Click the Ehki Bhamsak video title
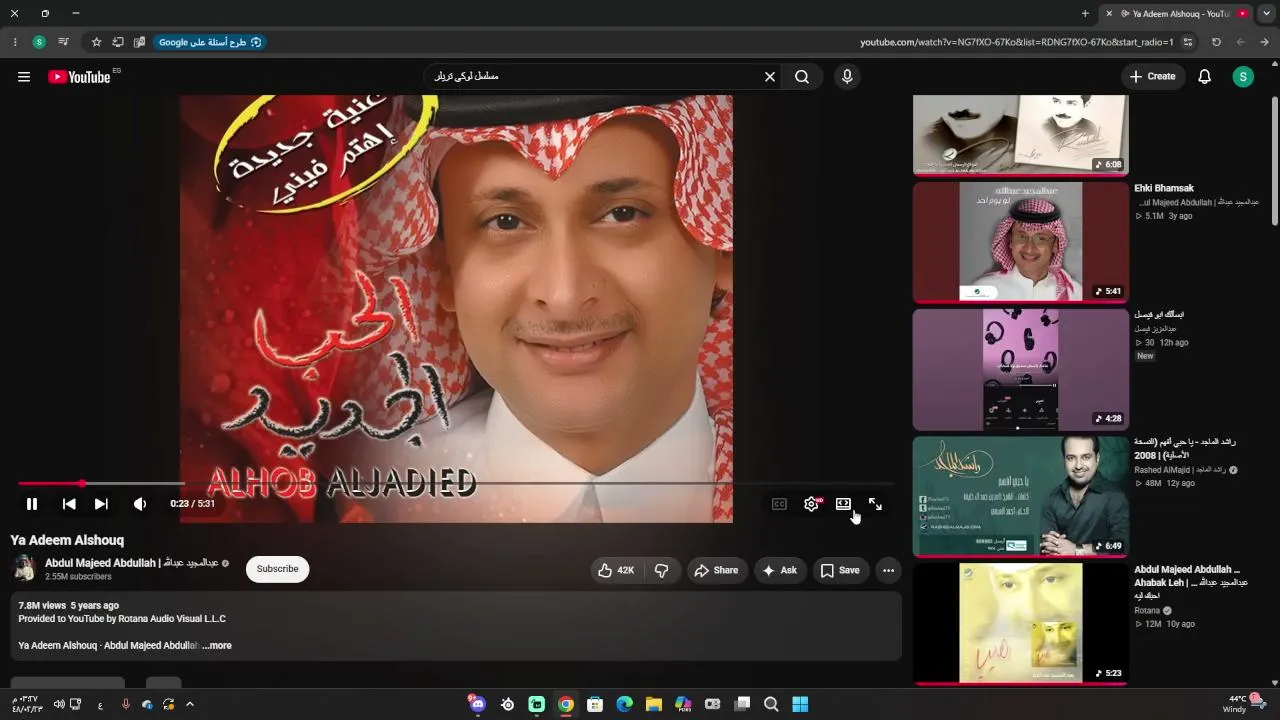The image size is (1280, 720). pos(1164,188)
